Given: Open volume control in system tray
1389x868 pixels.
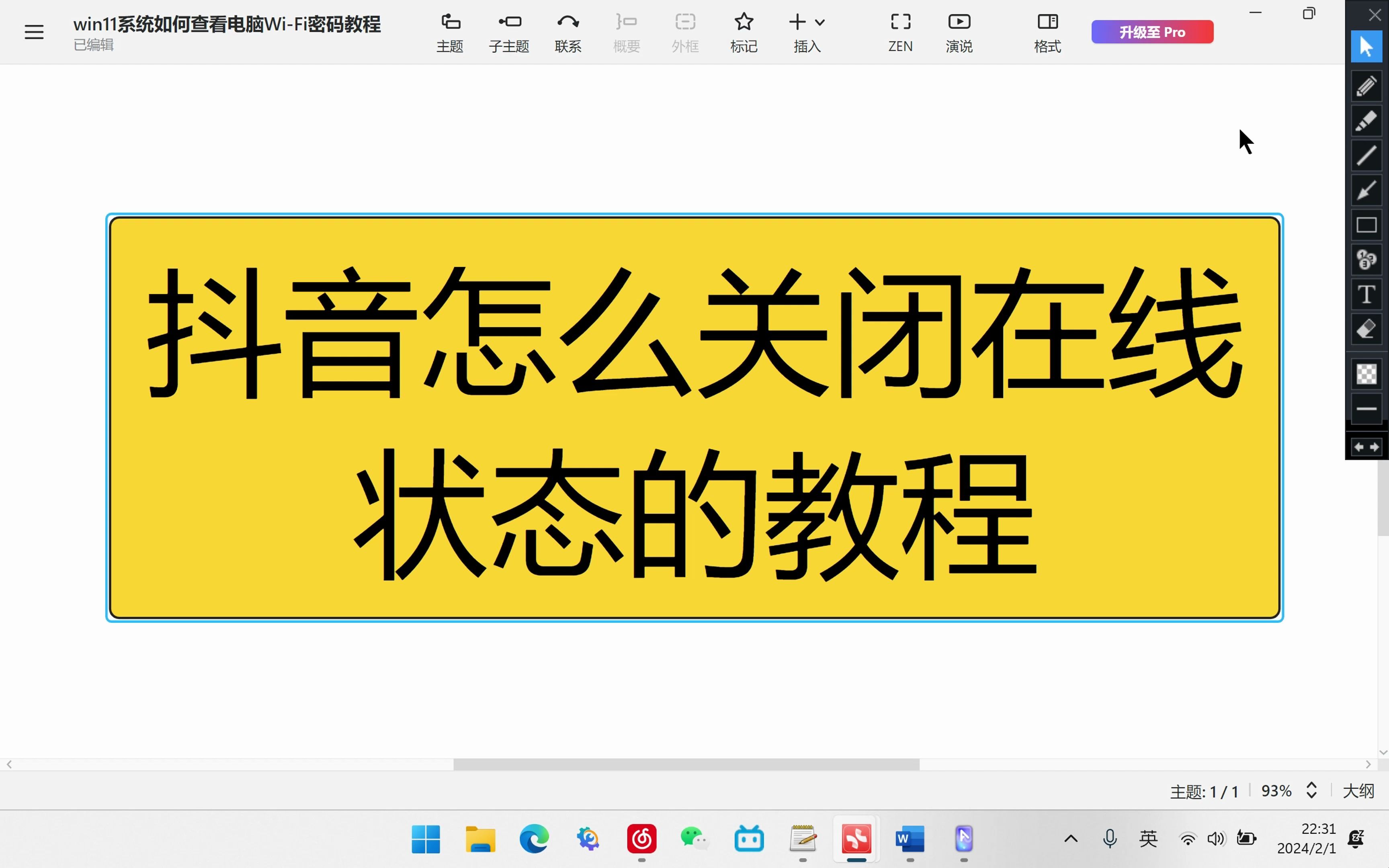Looking at the screenshot, I should pos(1216,839).
